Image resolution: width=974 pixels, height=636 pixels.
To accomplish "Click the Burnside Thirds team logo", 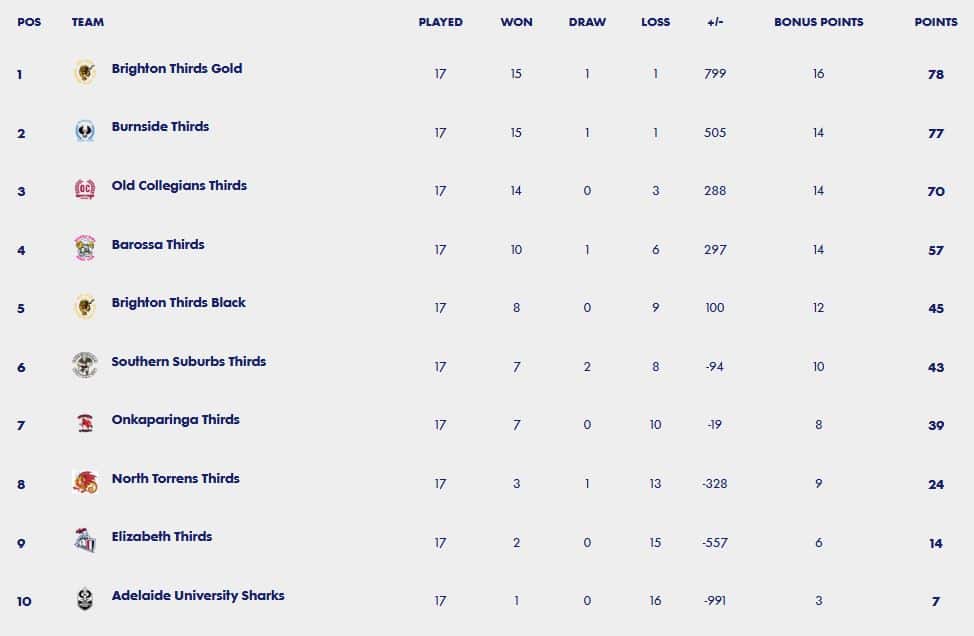I will (x=85, y=131).
